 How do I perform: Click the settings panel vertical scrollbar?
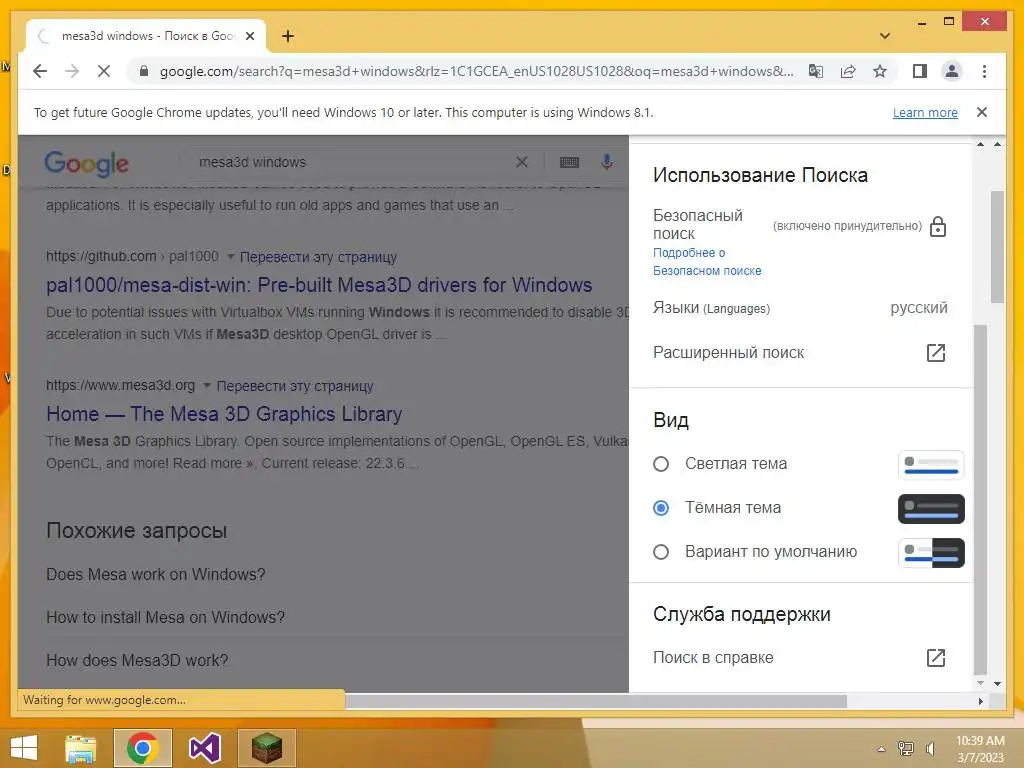[980, 499]
